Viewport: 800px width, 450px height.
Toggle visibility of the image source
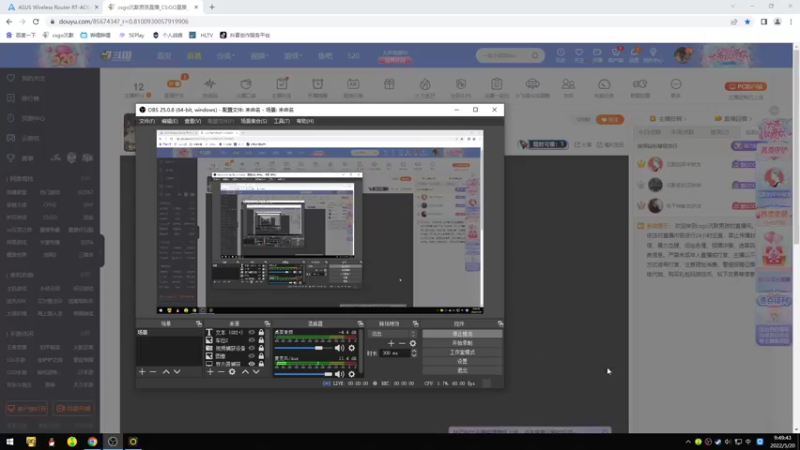252,356
